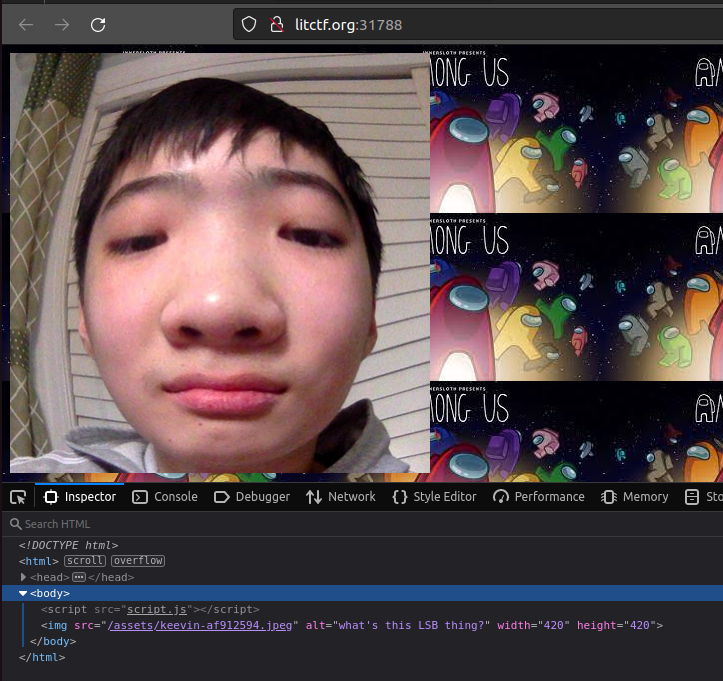Open the script.js source link

click(x=156, y=609)
